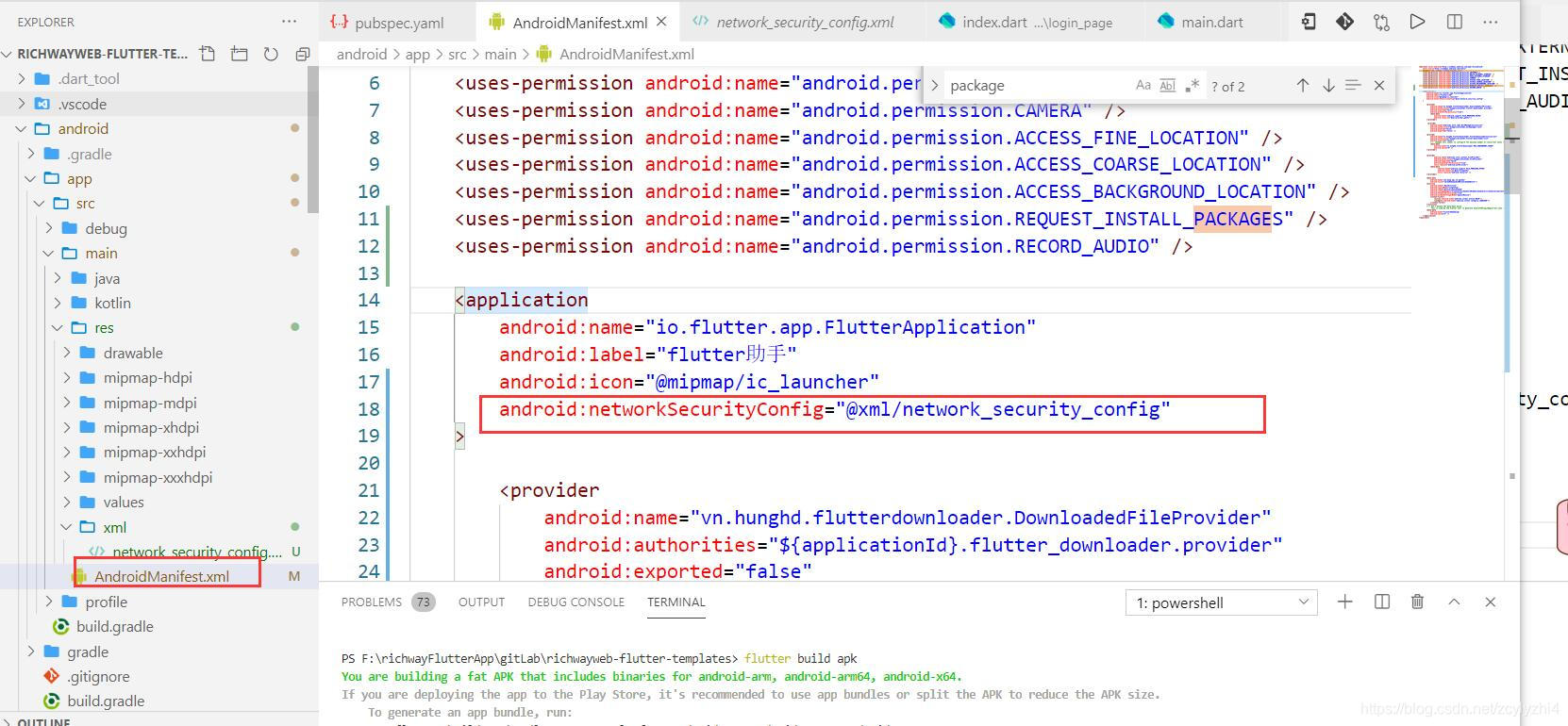Viewport: 1568px width, 726px height.
Task: Close the AndroidManifest.xml tab
Action: 661,22
